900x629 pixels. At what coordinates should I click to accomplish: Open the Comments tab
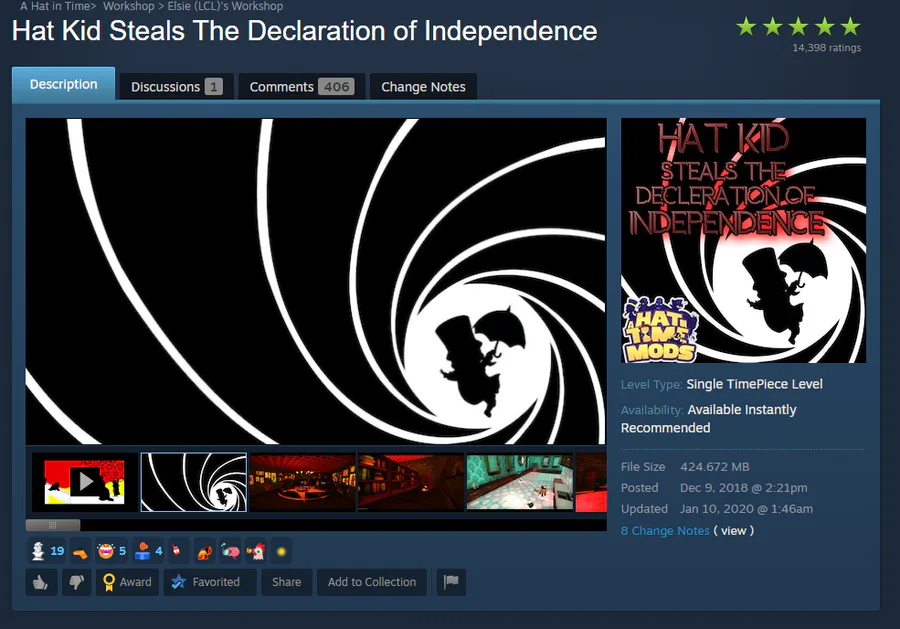(301, 87)
